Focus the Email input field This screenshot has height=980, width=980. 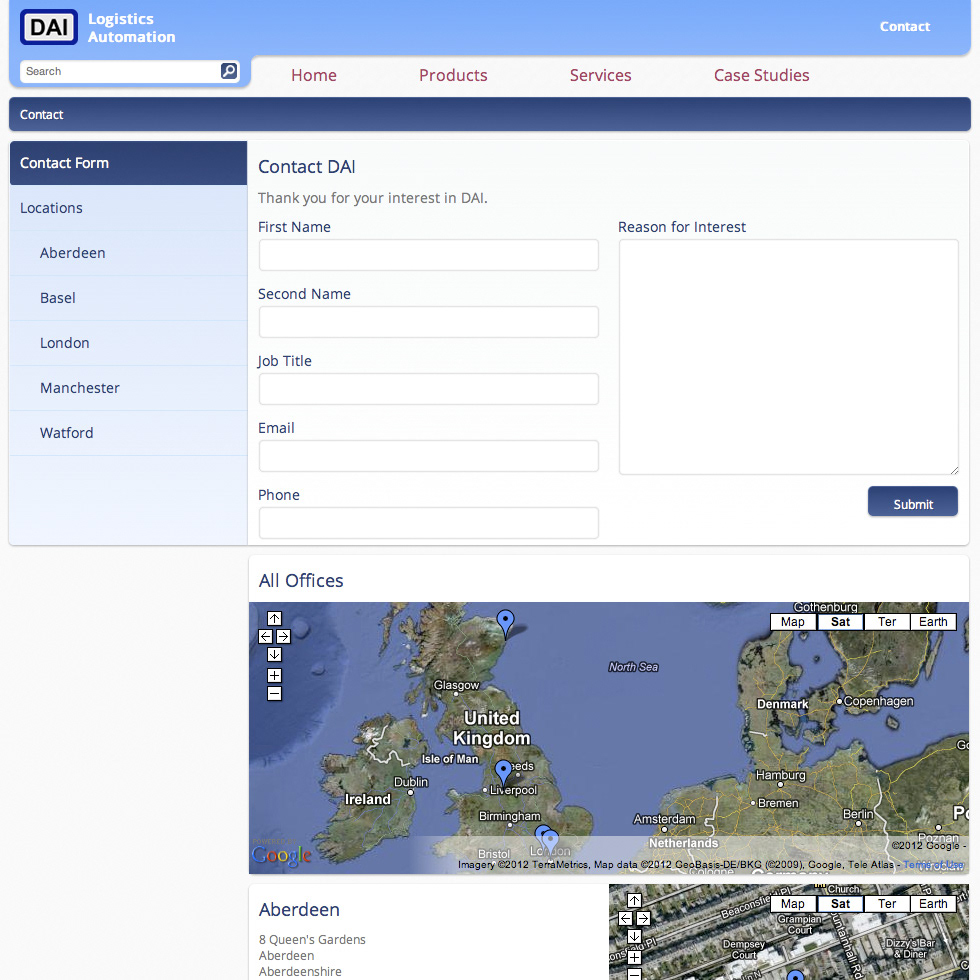pos(428,456)
